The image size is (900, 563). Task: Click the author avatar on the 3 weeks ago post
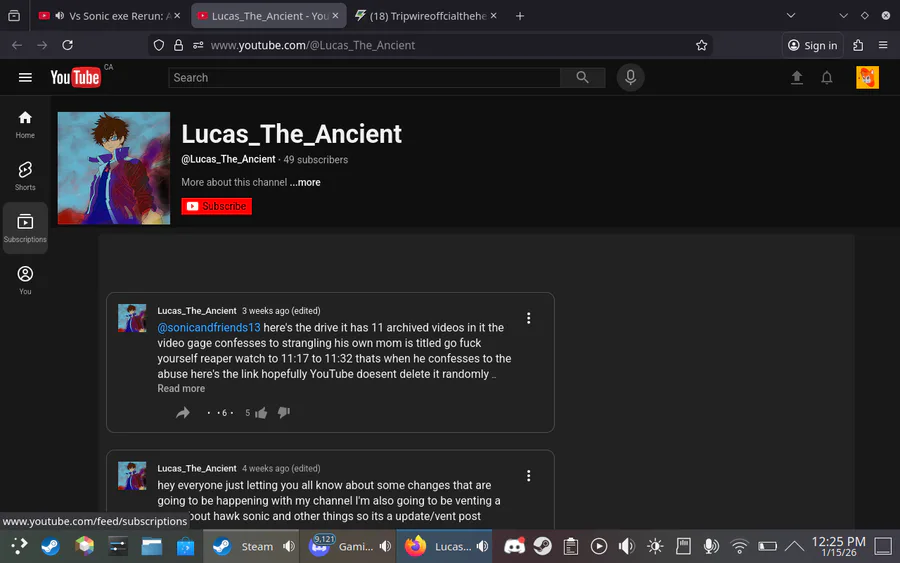point(132,318)
